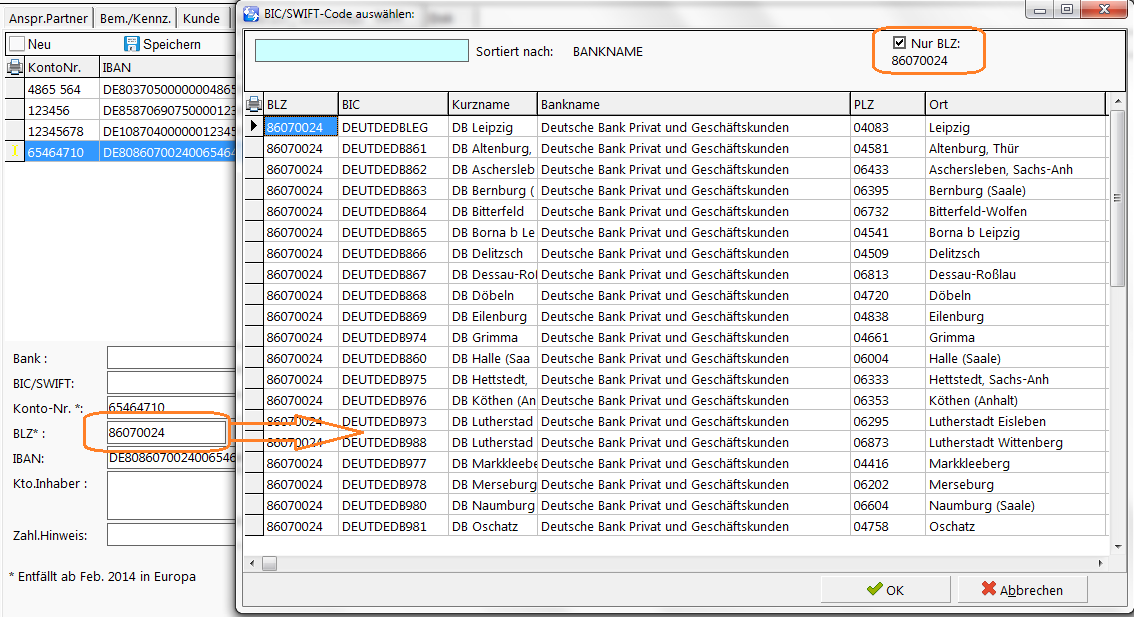Click the Kurzname column header
The height and width of the screenshot is (617, 1134).
[493, 104]
